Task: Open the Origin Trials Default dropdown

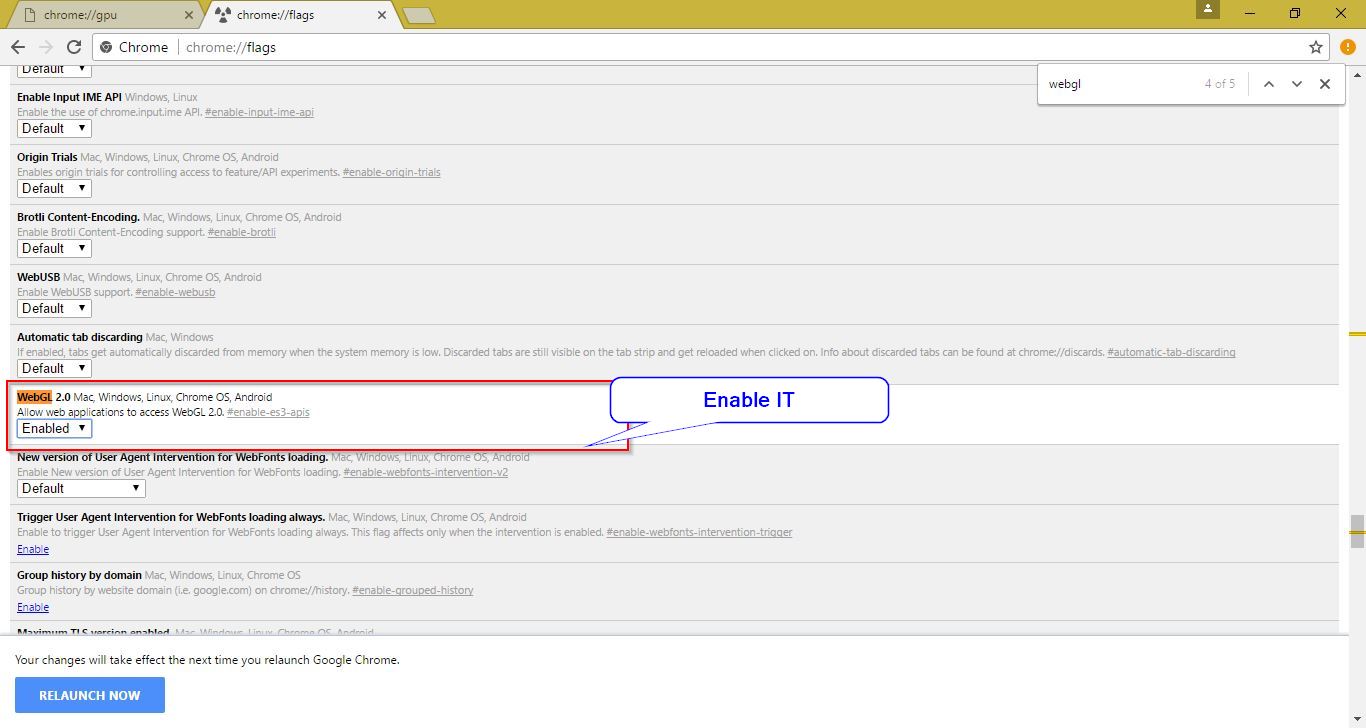Action: 54,188
